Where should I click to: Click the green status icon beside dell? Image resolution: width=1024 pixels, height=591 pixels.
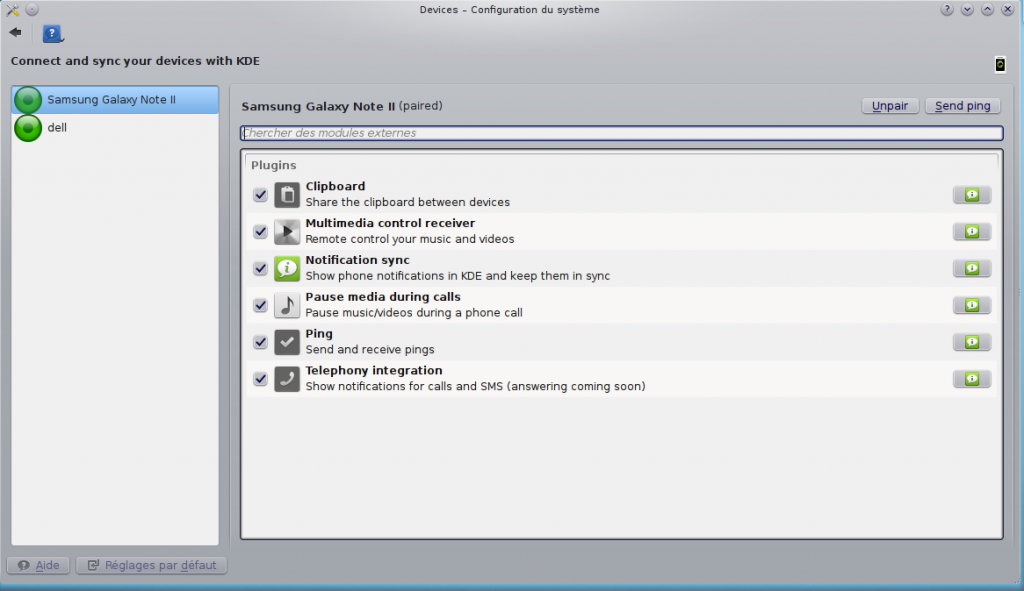[28, 128]
